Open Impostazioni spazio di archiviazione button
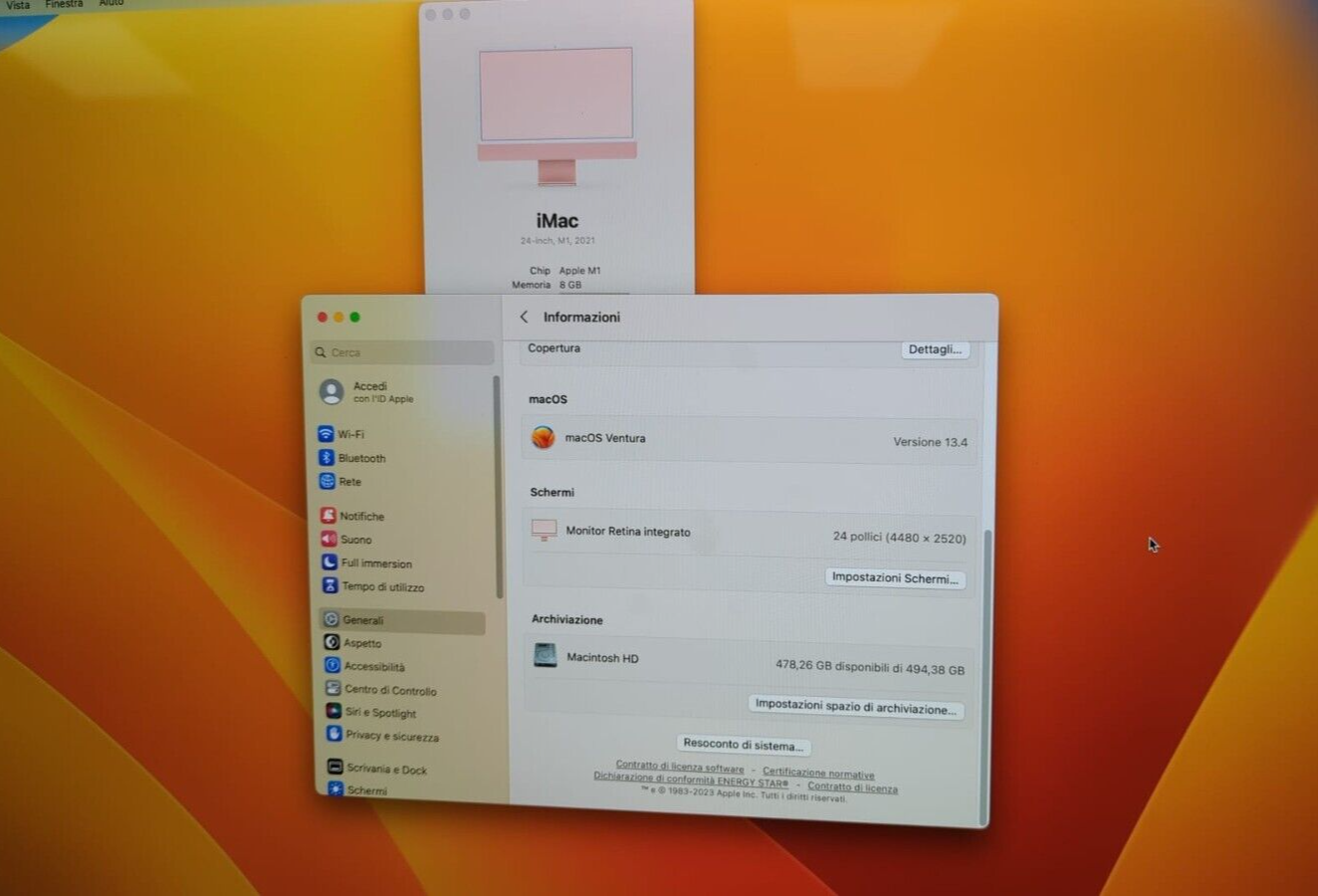Viewport: 1318px width, 896px height. click(855, 706)
